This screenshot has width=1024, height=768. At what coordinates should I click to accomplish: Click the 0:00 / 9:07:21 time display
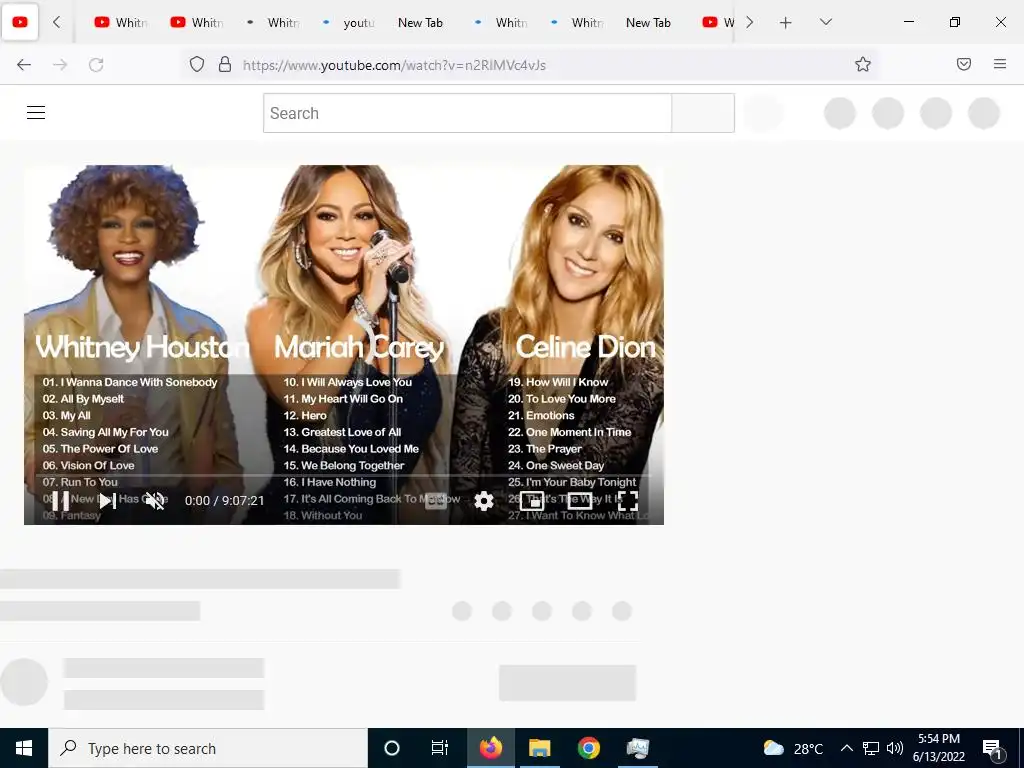225,501
